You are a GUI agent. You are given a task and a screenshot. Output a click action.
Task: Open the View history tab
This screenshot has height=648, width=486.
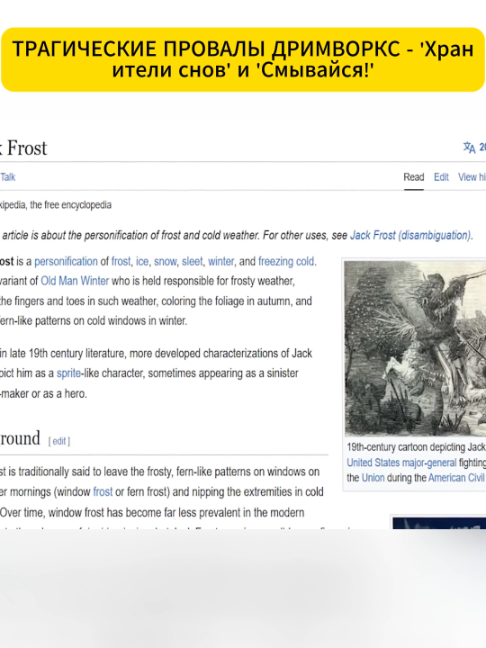point(472,177)
